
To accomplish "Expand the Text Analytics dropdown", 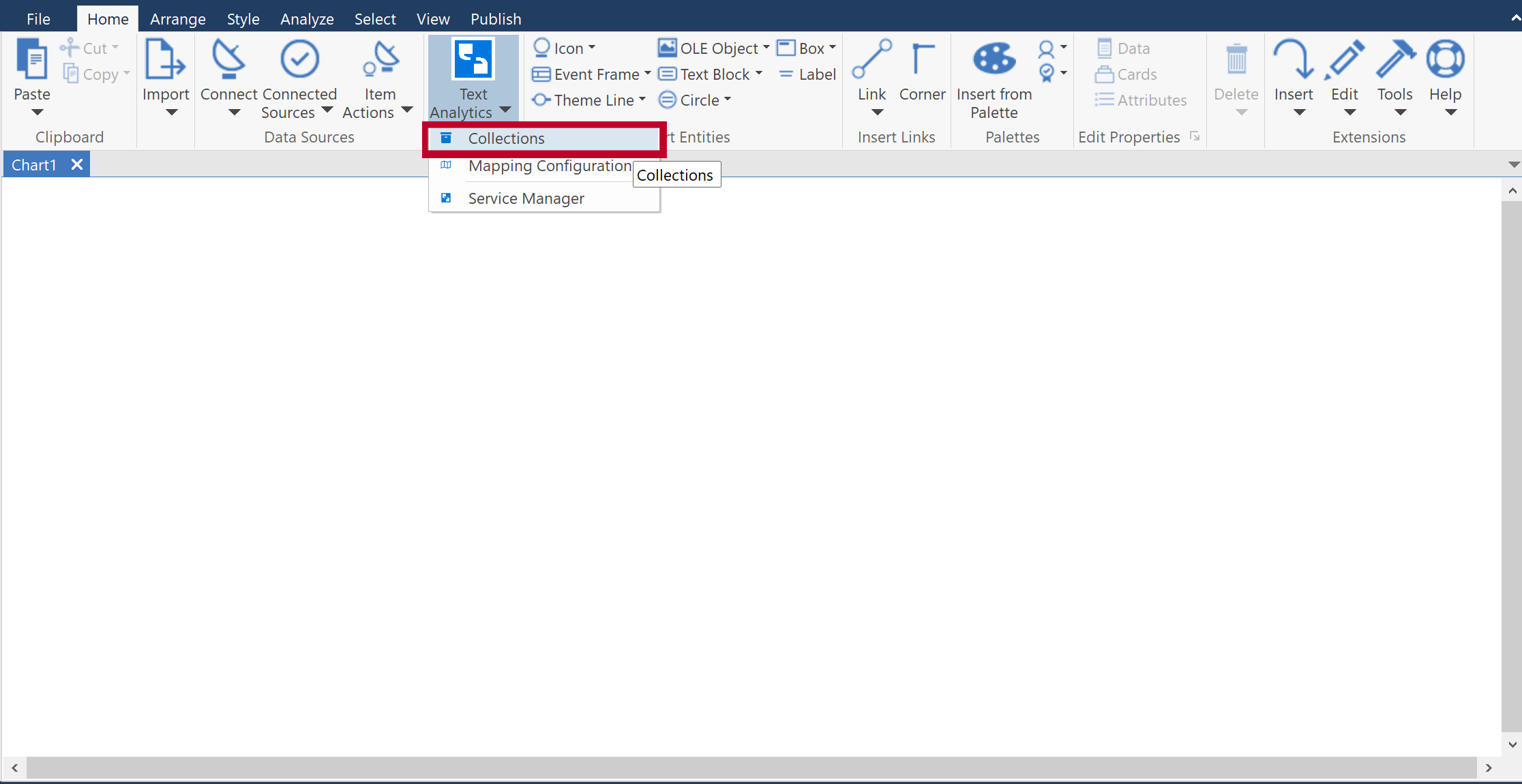I will [505, 110].
